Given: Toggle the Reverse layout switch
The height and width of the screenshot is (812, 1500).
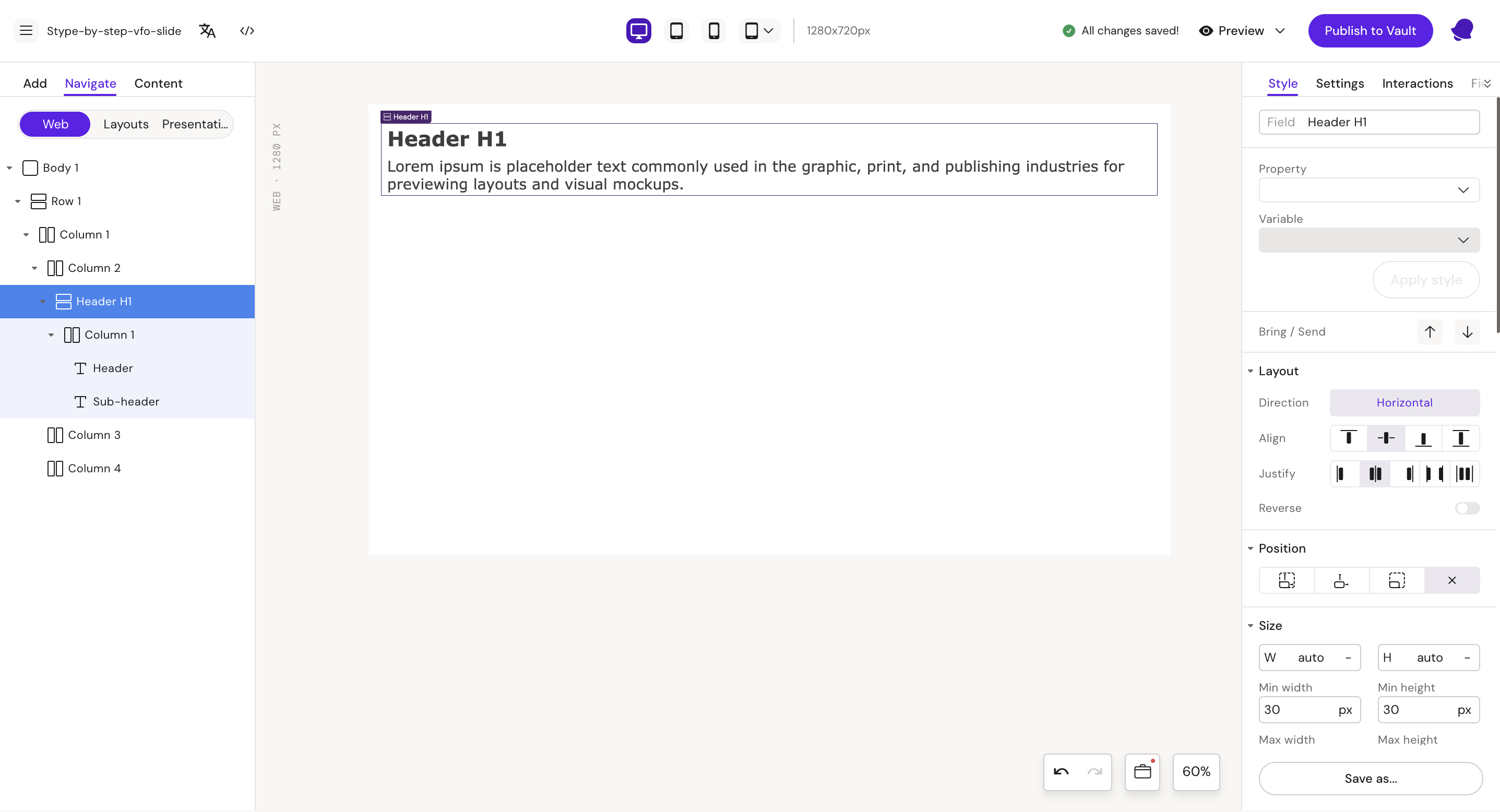Looking at the screenshot, I should (1467, 508).
